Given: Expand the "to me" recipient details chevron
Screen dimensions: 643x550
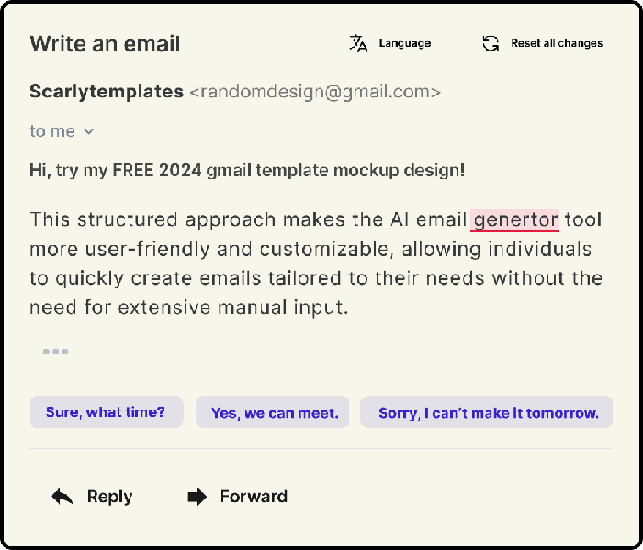Looking at the screenshot, I should [89, 131].
